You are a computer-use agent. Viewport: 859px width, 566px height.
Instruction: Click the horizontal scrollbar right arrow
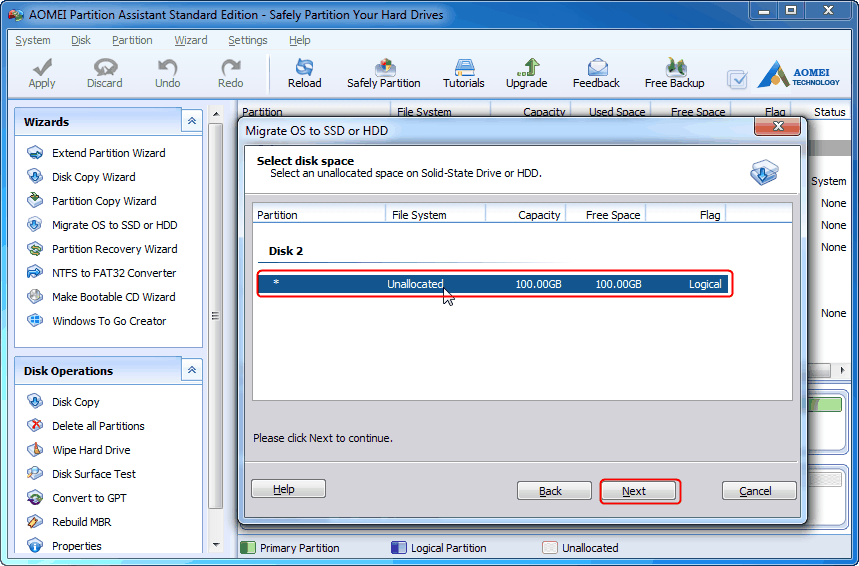pyautogui.click(x=842, y=370)
